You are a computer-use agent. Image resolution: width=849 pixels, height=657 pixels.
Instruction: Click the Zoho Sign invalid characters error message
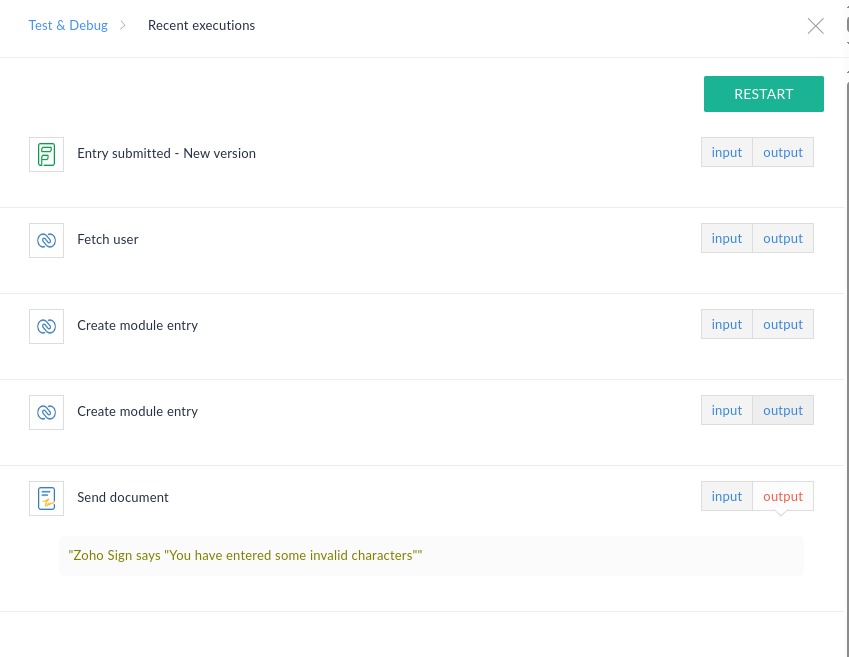tap(244, 555)
